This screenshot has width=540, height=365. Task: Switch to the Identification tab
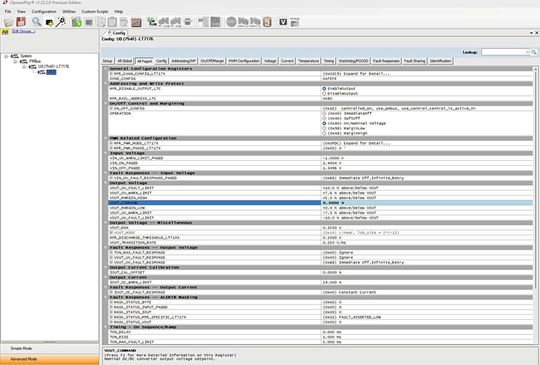tap(440, 61)
